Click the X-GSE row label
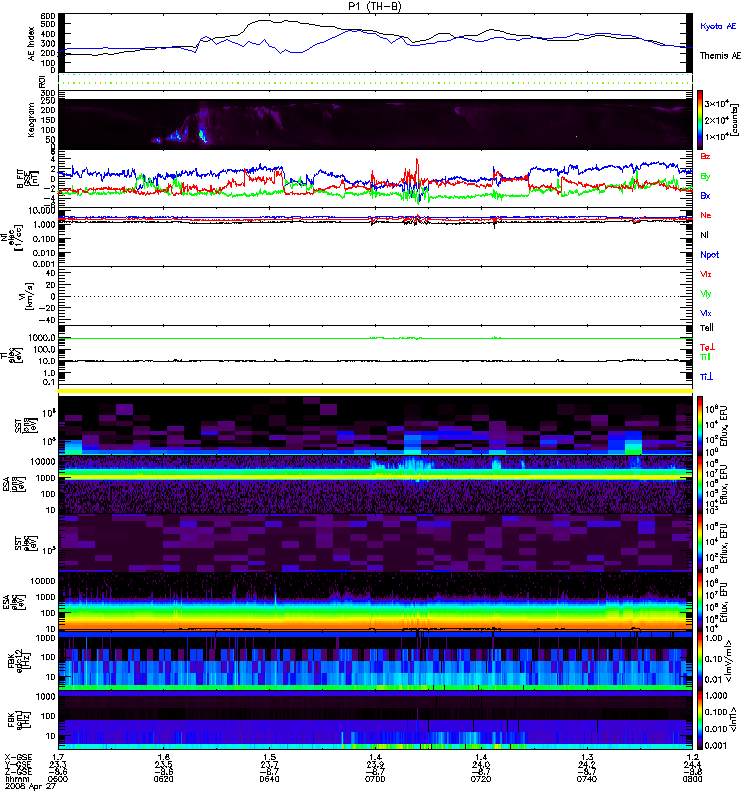Viewport: 750px width, 800px height. [x=18, y=757]
